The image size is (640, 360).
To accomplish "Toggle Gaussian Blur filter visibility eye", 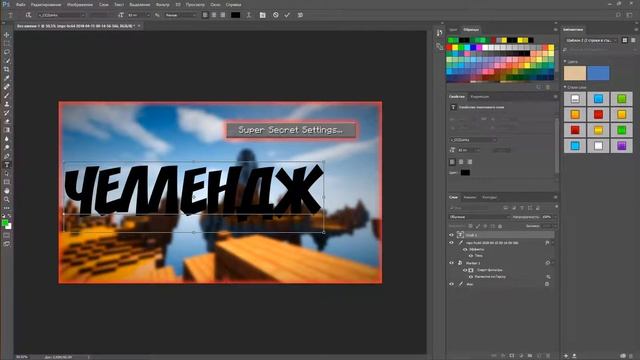I will tap(471, 277).
